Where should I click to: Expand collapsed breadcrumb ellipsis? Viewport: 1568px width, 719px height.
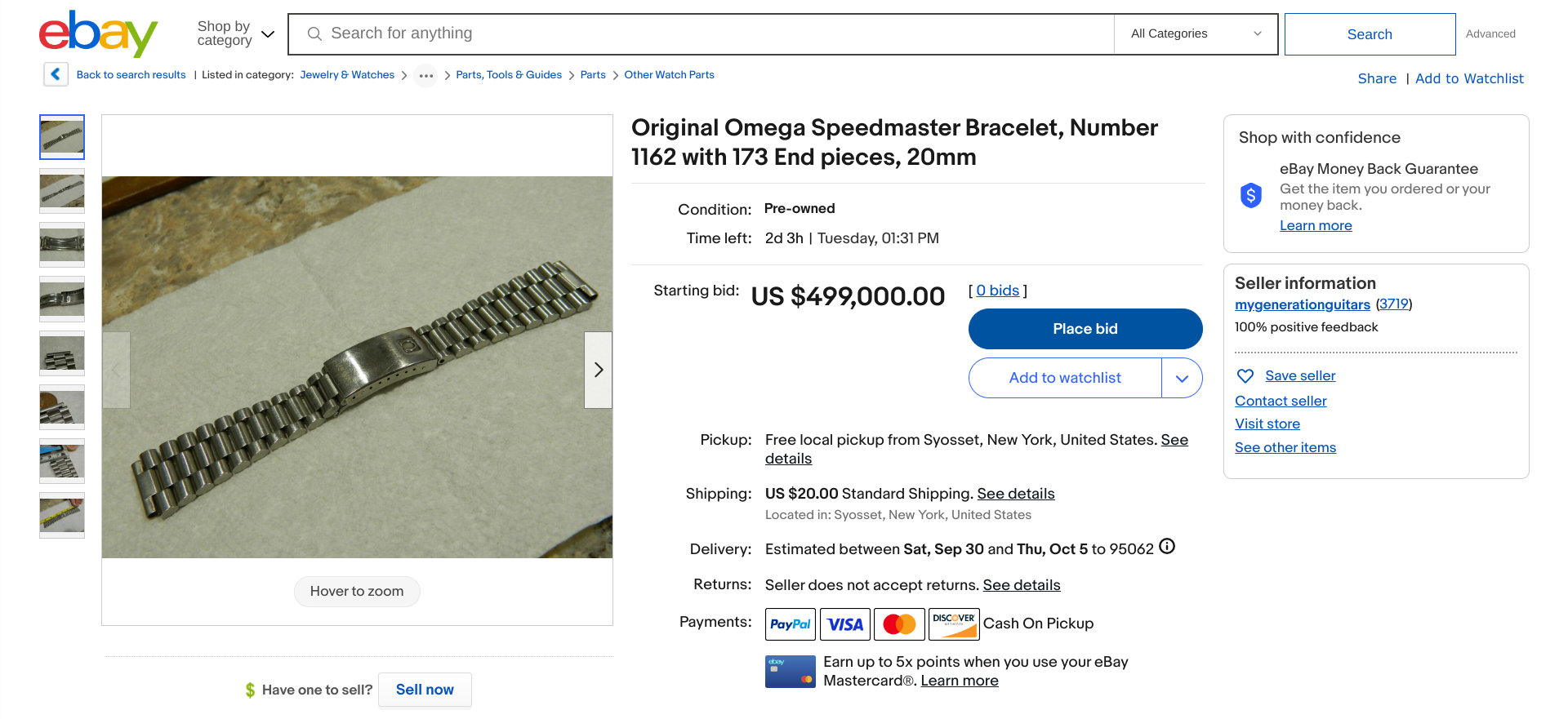[x=425, y=75]
